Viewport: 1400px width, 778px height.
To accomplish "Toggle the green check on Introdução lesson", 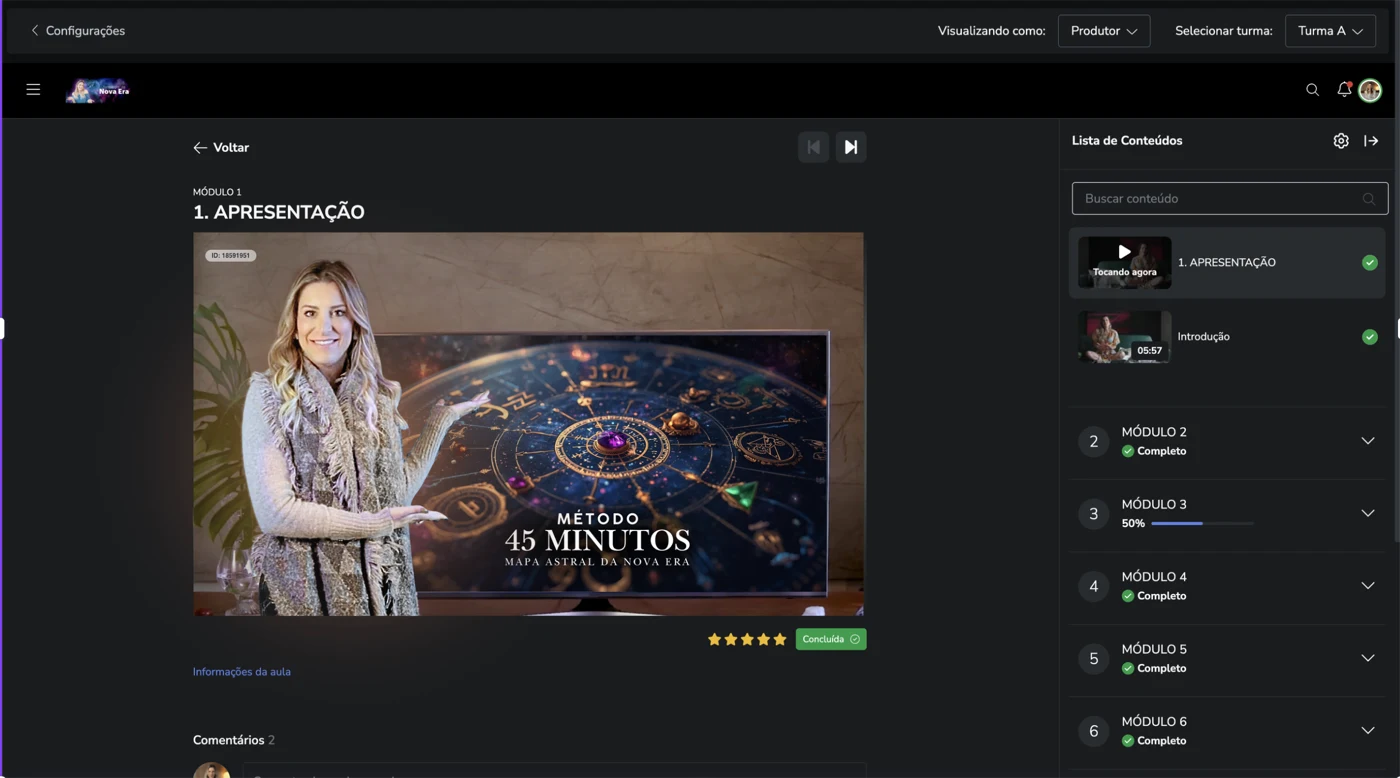I will [1369, 337].
